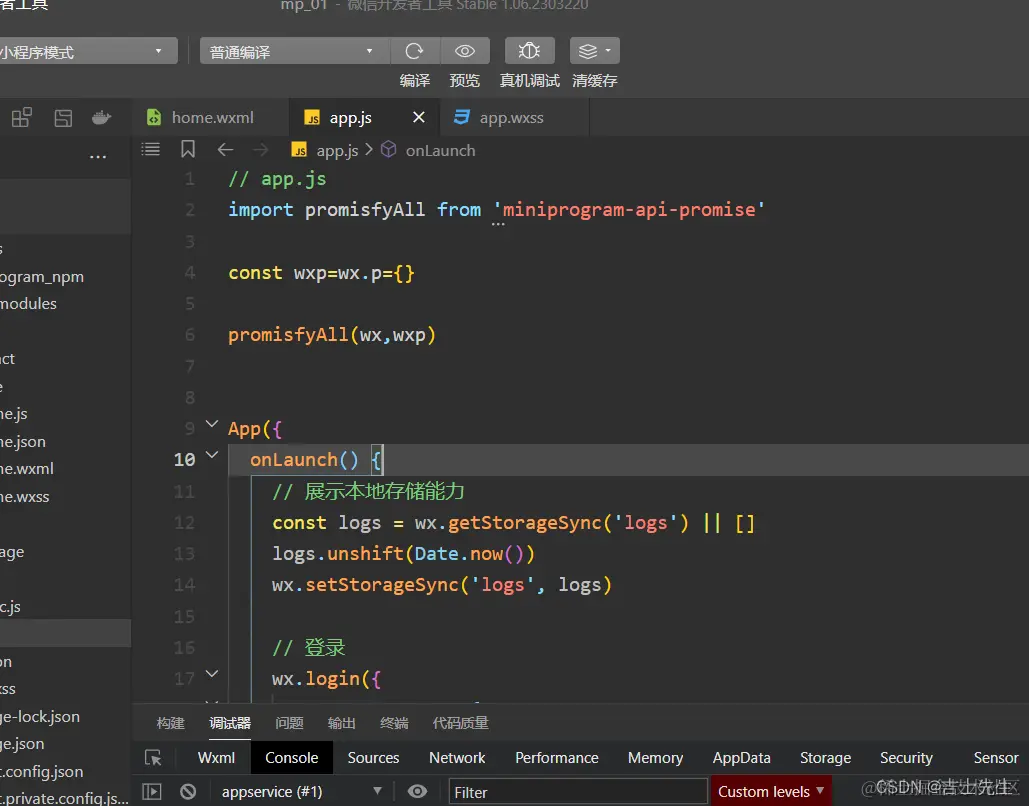Clear the console with the ban icon

tap(188, 792)
